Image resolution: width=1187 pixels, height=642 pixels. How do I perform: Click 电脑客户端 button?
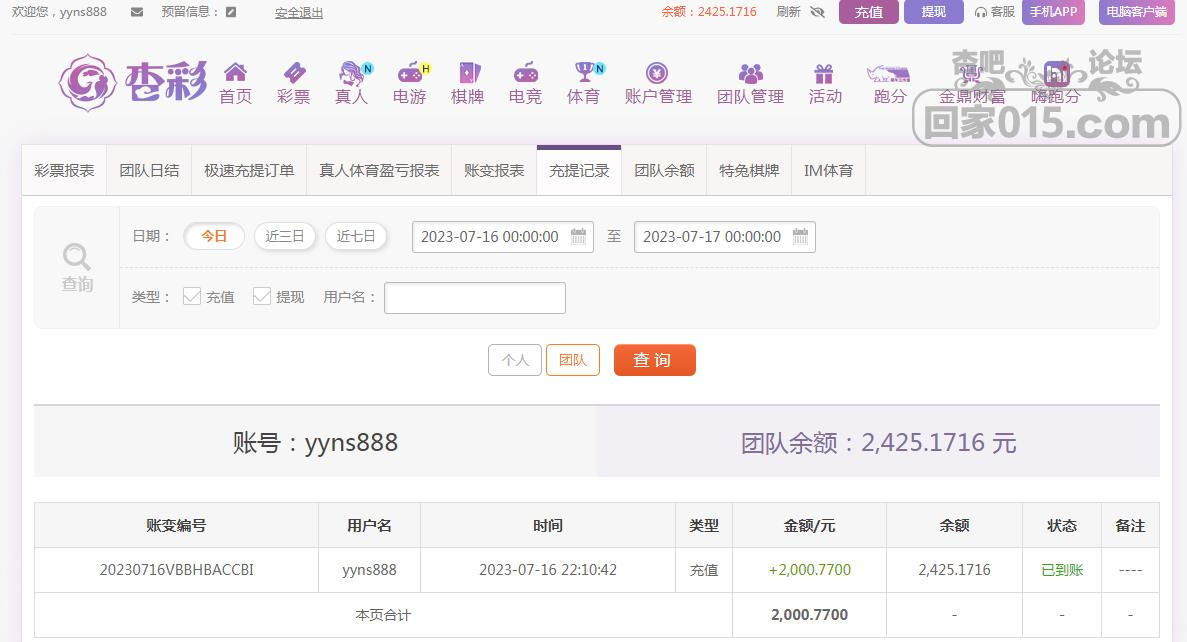(x=1136, y=12)
